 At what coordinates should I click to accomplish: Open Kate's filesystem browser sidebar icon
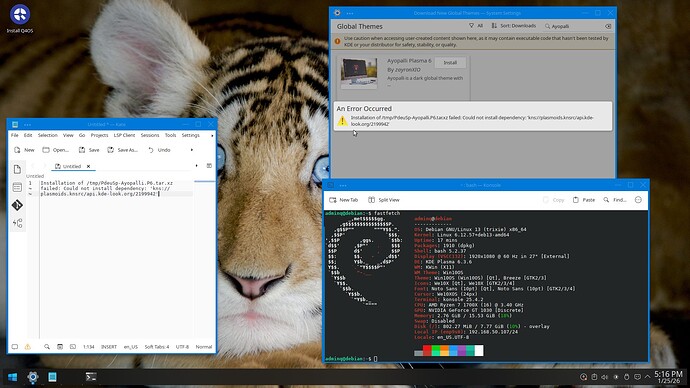[17, 187]
